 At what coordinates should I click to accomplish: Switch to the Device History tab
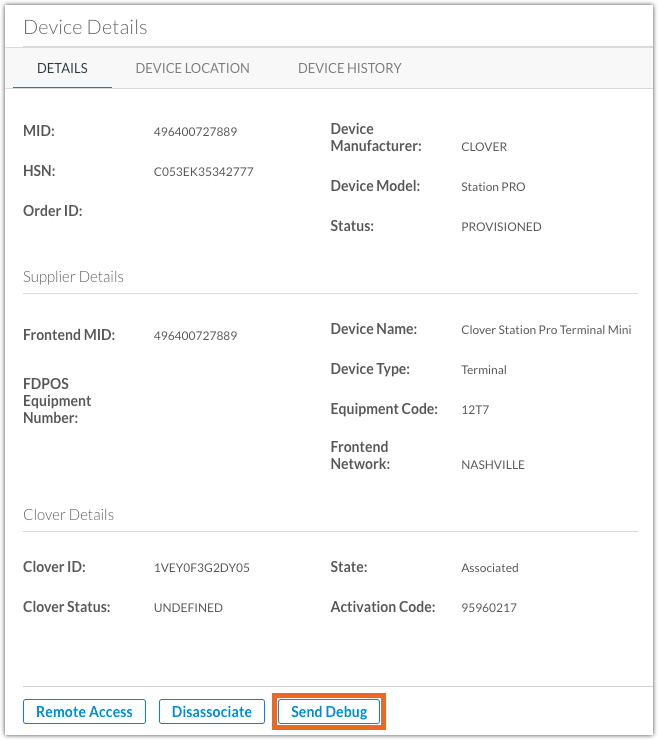coord(349,68)
